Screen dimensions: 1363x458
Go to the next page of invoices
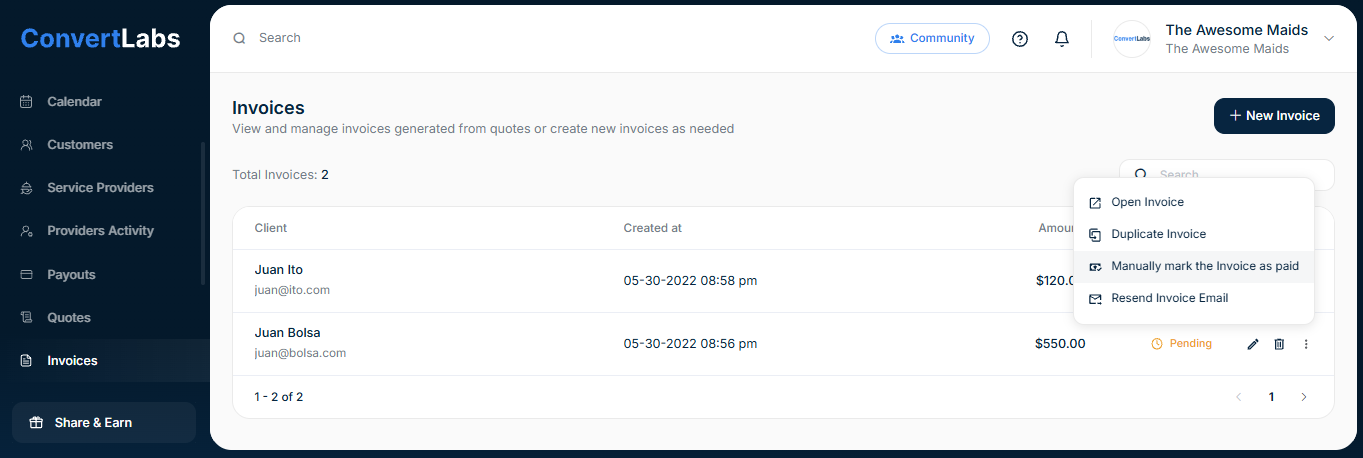click(1304, 397)
